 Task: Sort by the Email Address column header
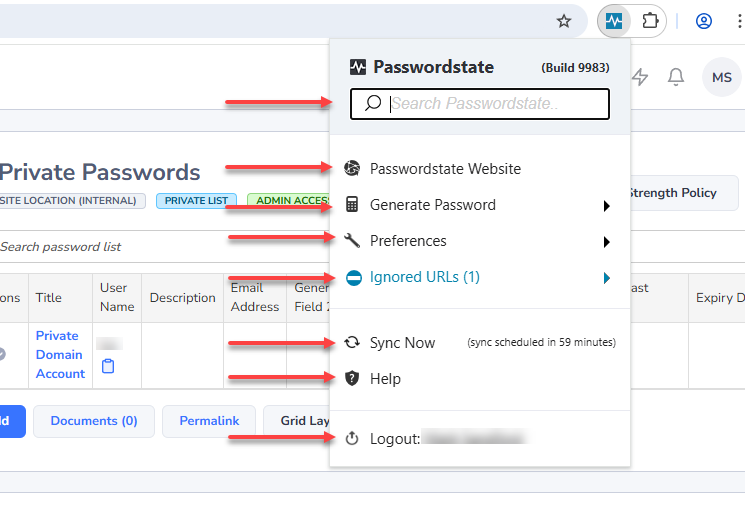tap(255, 297)
